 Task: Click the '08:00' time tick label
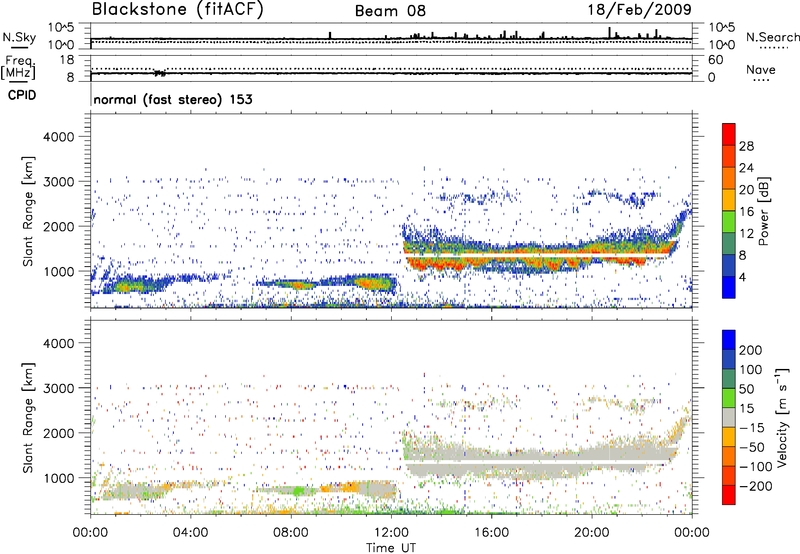(291, 533)
